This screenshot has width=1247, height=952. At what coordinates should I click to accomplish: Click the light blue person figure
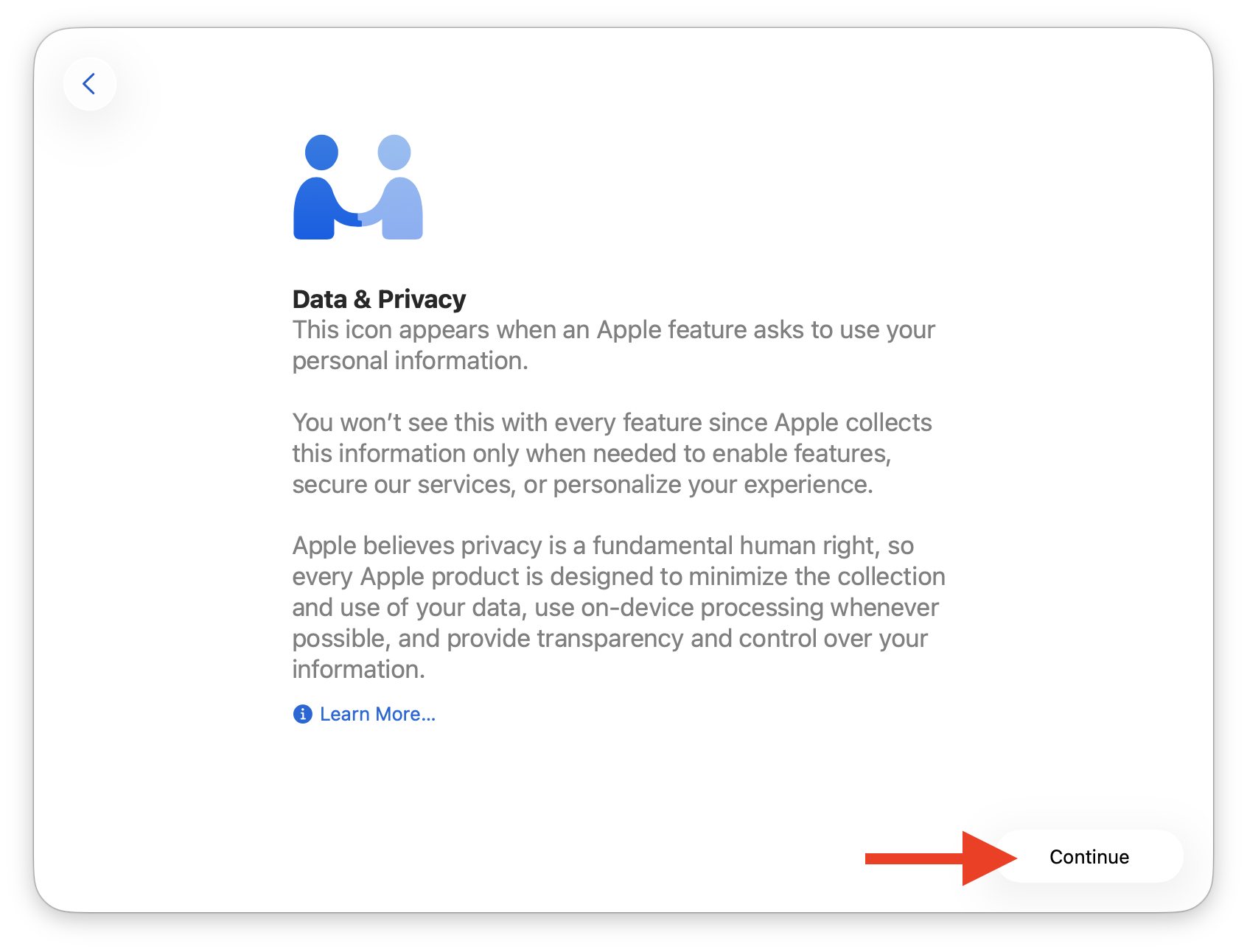[394, 187]
